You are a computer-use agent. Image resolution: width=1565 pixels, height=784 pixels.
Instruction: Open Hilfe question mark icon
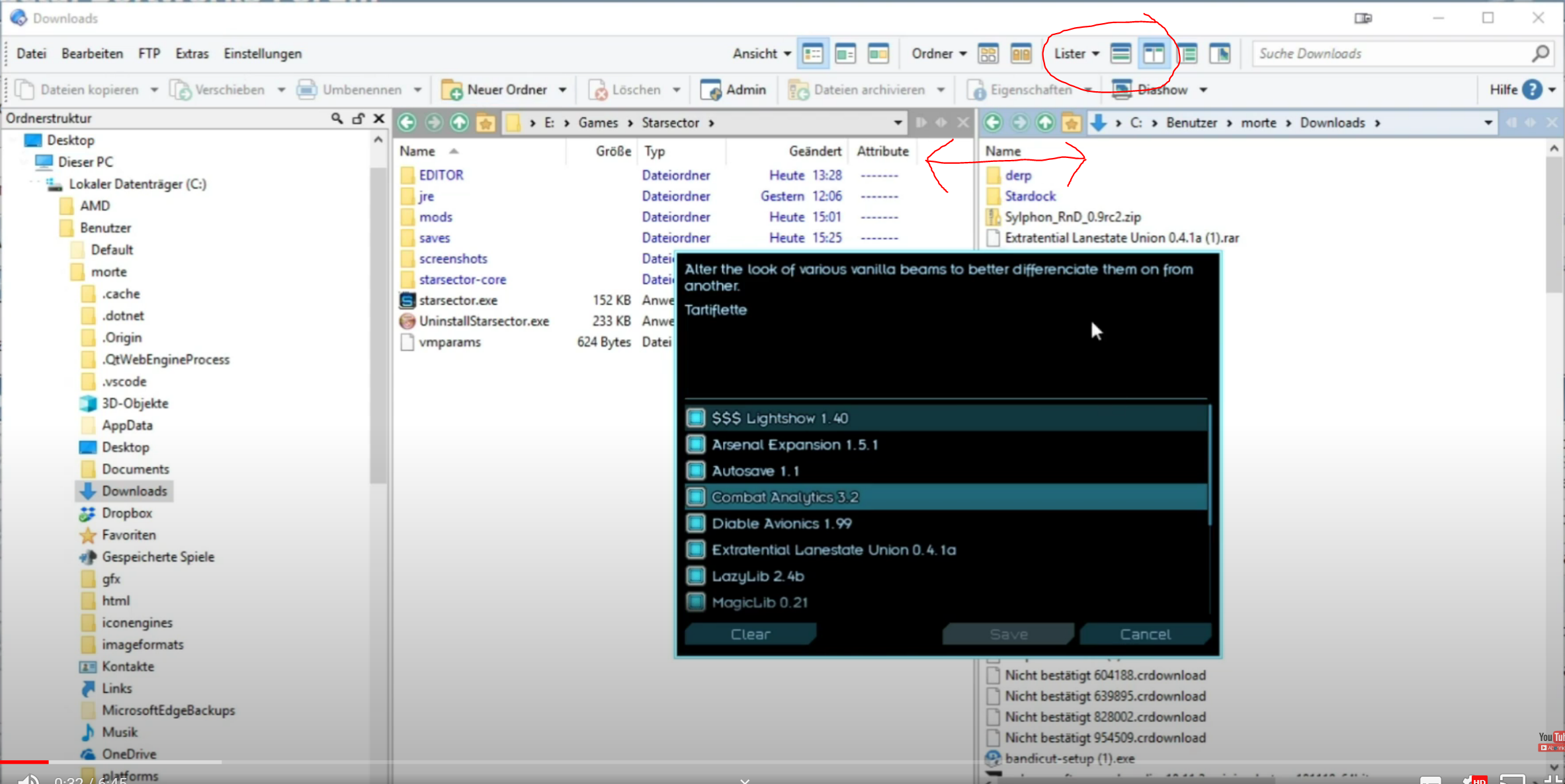coord(1532,90)
